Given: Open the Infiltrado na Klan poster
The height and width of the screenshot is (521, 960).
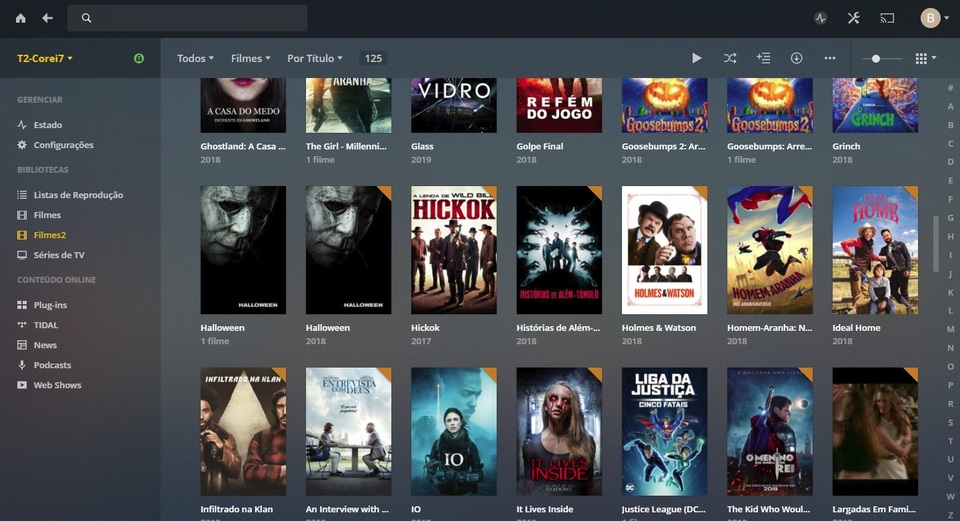Looking at the screenshot, I should click(x=243, y=432).
